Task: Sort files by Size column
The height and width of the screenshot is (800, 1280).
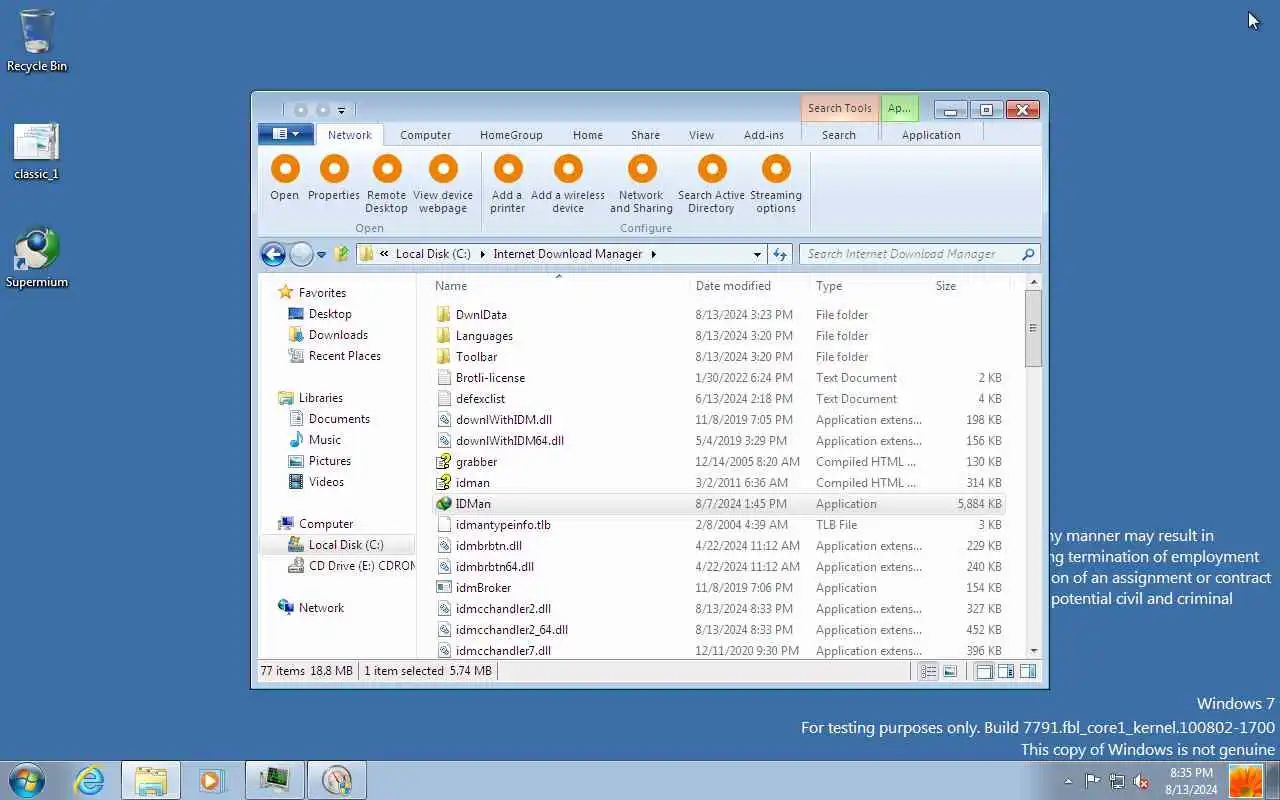Action: coord(968,286)
